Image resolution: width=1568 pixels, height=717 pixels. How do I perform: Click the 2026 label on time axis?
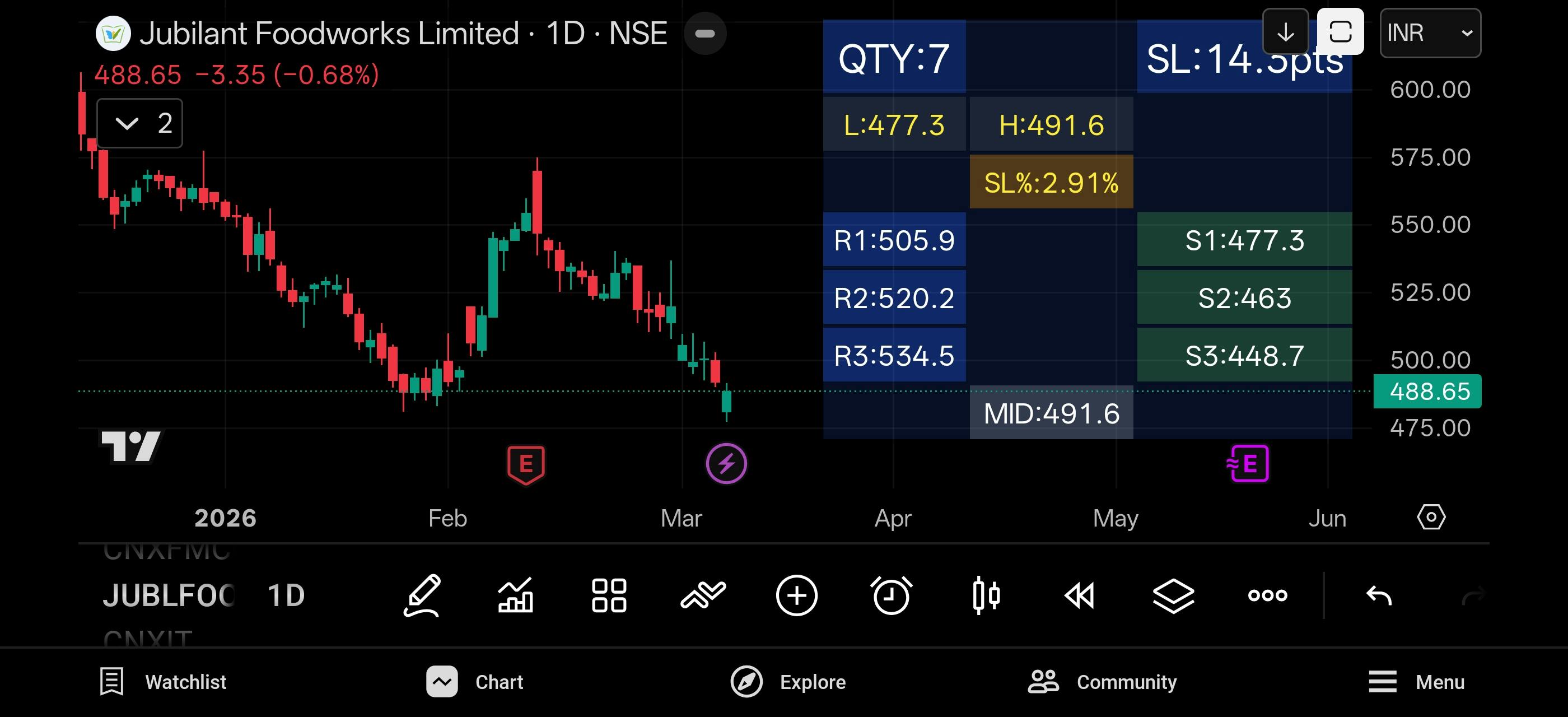tap(225, 518)
